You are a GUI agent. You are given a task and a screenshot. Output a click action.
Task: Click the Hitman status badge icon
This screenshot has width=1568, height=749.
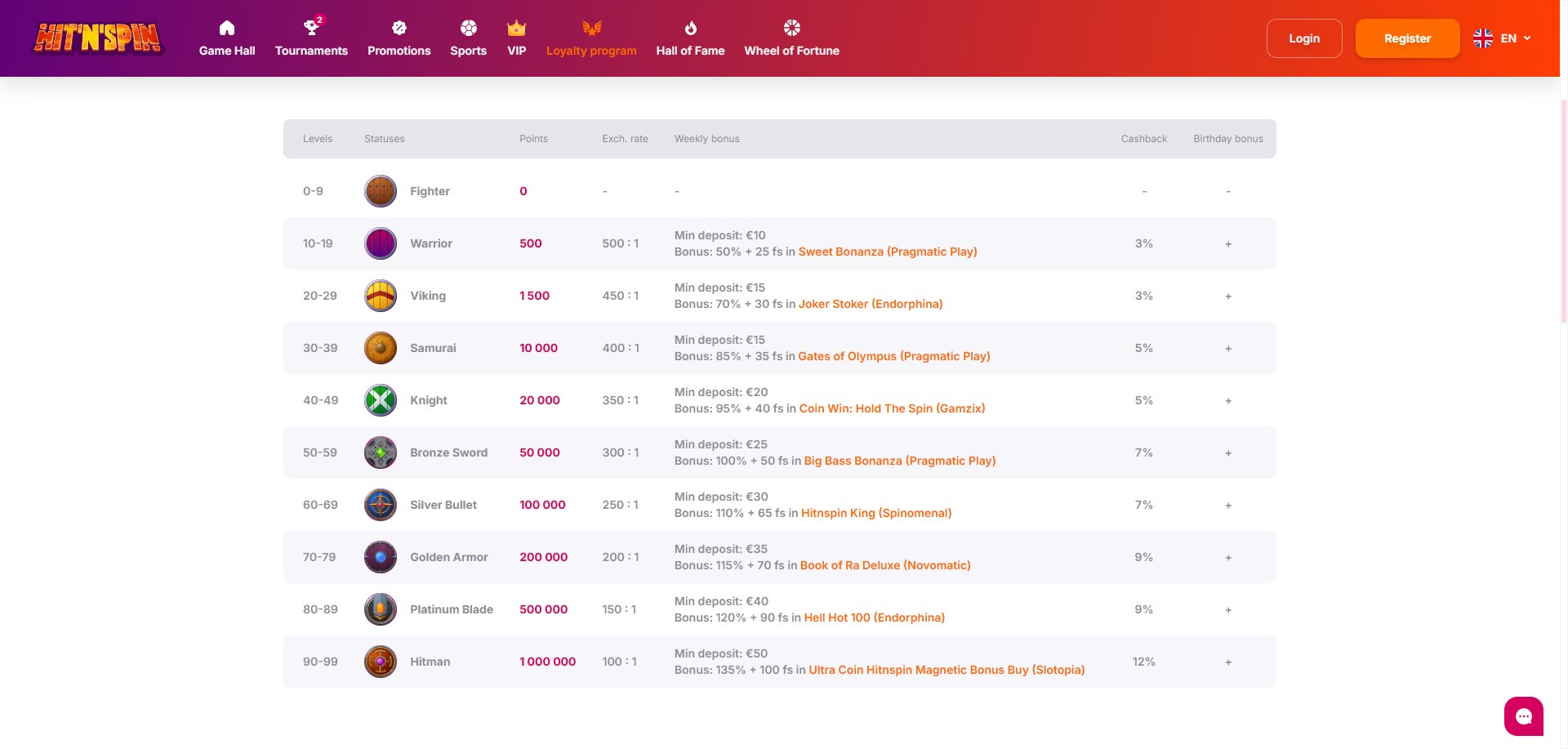click(381, 662)
